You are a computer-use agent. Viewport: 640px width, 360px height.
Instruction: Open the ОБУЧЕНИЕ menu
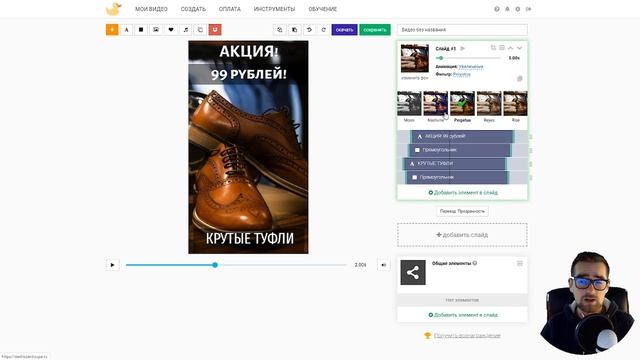click(322, 9)
